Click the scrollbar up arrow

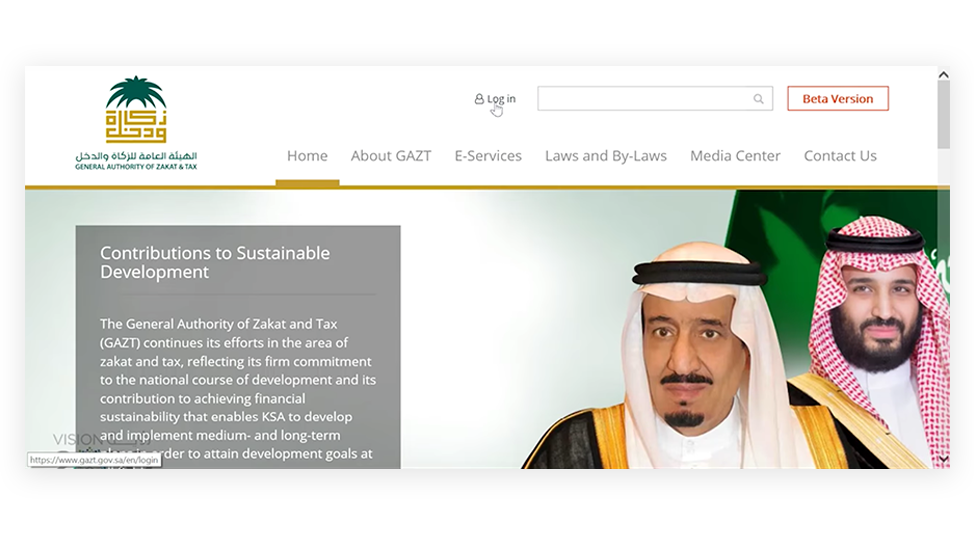(x=944, y=75)
